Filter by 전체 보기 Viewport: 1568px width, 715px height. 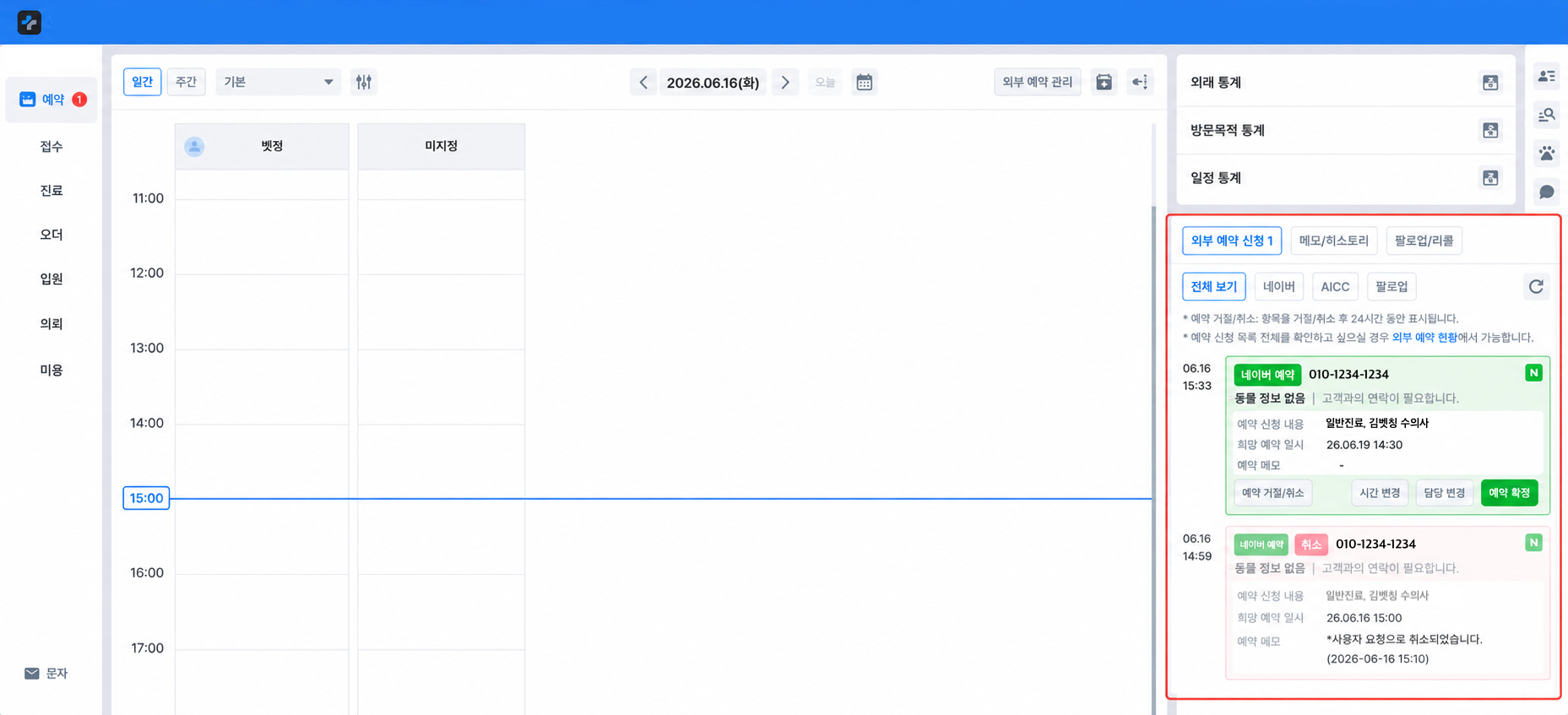point(1213,287)
